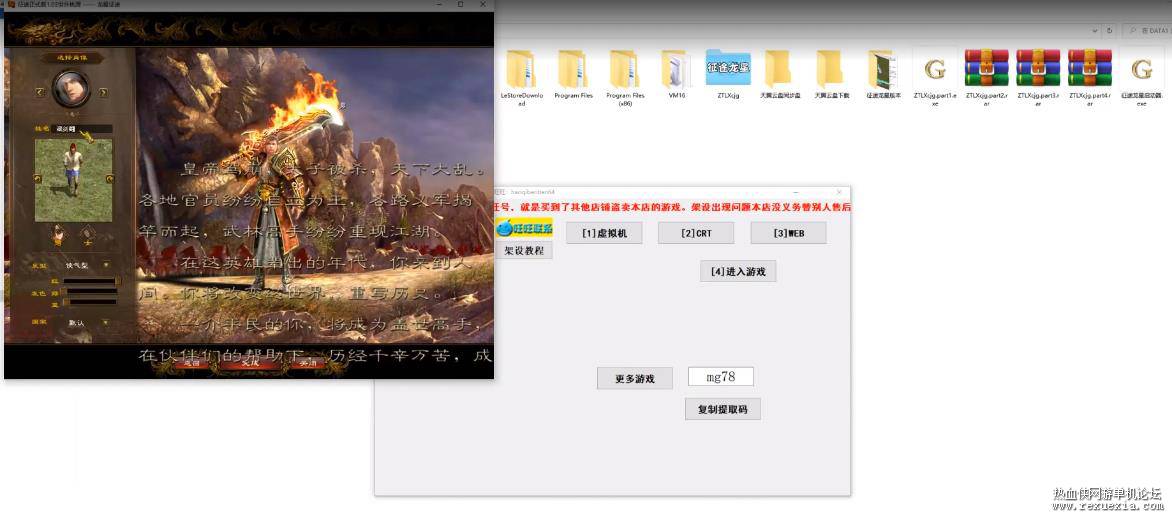The height and width of the screenshot is (521, 1172).
Task: Rotate character preview right
Action: [x=110, y=179]
